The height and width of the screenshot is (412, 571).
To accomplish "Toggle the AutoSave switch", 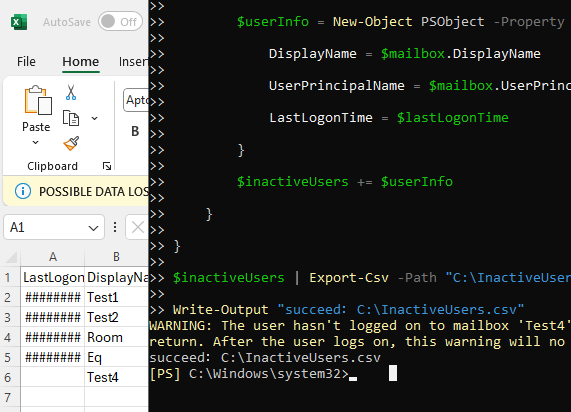I will [x=120, y=22].
